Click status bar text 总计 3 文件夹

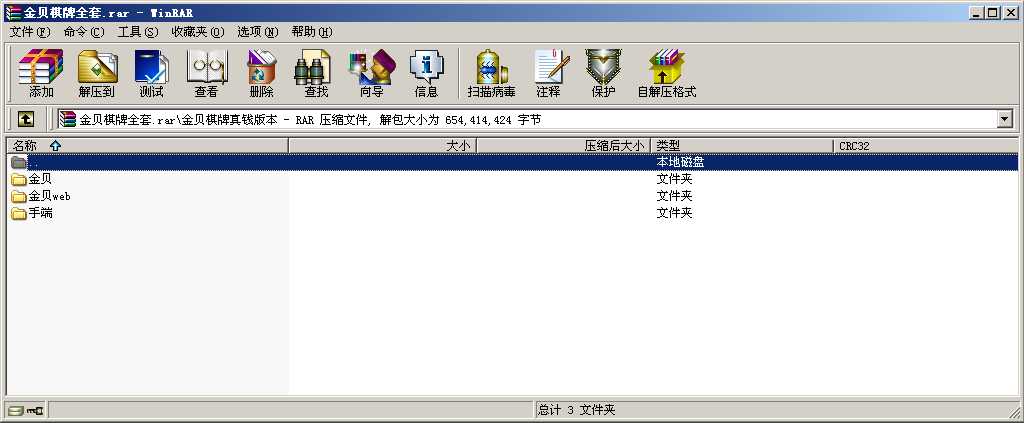(x=576, y=410)
